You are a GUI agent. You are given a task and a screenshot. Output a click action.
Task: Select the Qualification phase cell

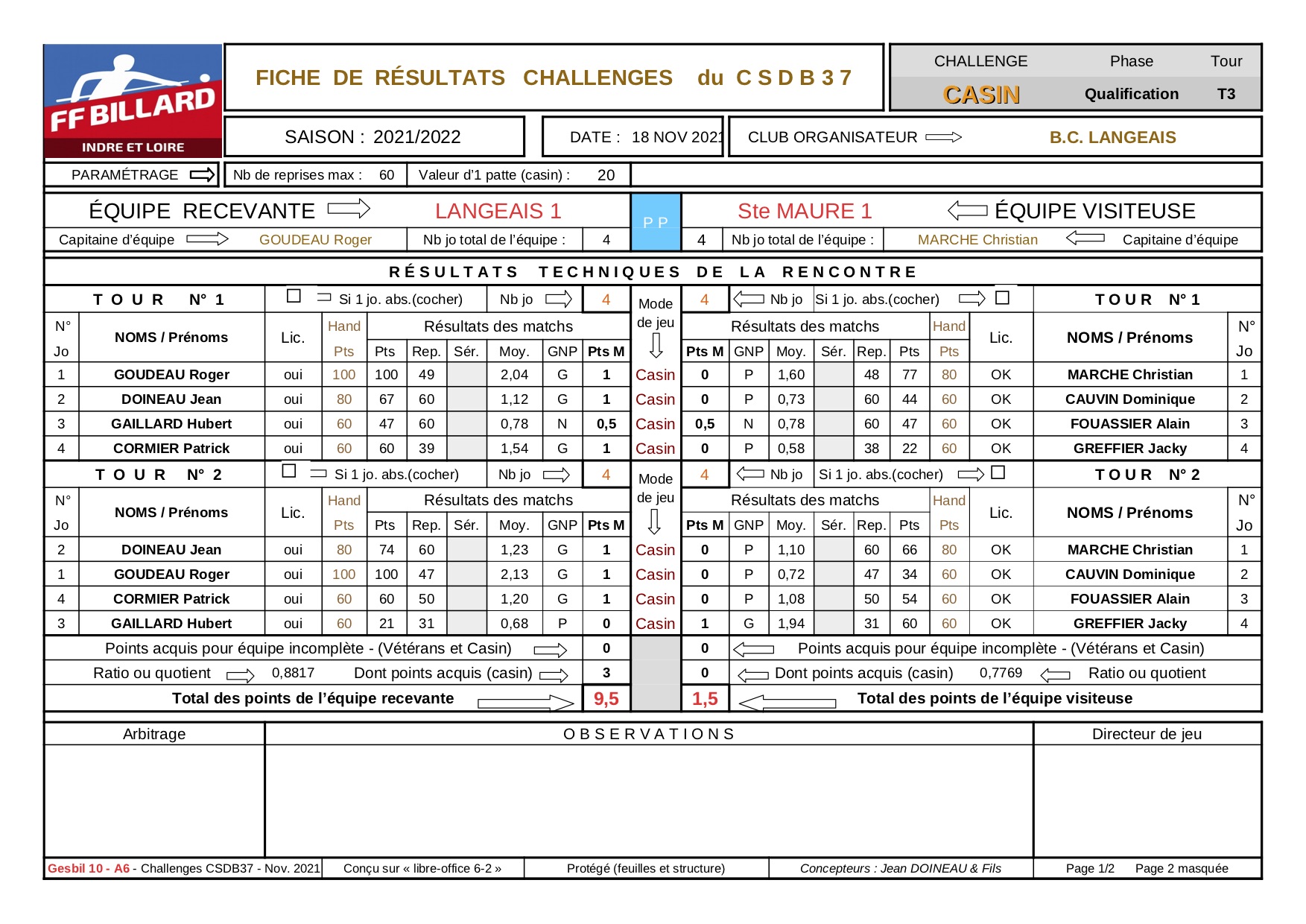tap(1131, 94)
